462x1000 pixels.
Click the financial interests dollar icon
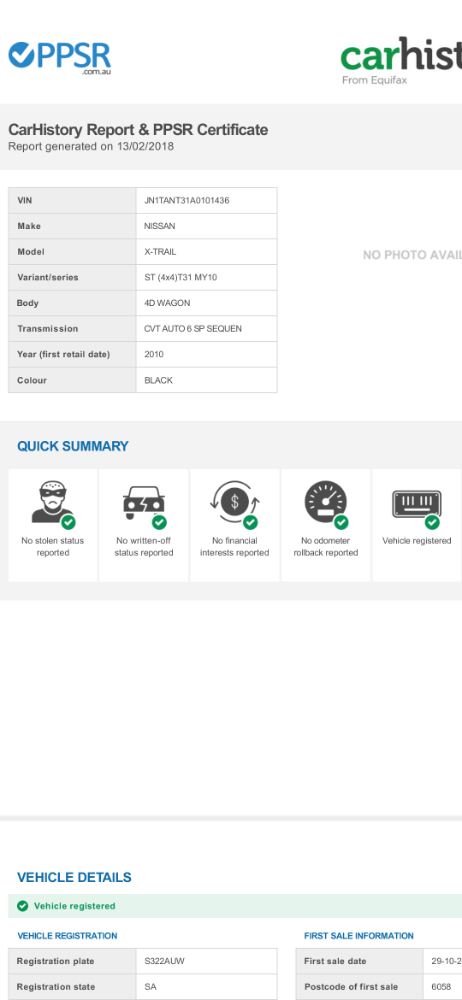pyautogui.click(x=235, y=505)
